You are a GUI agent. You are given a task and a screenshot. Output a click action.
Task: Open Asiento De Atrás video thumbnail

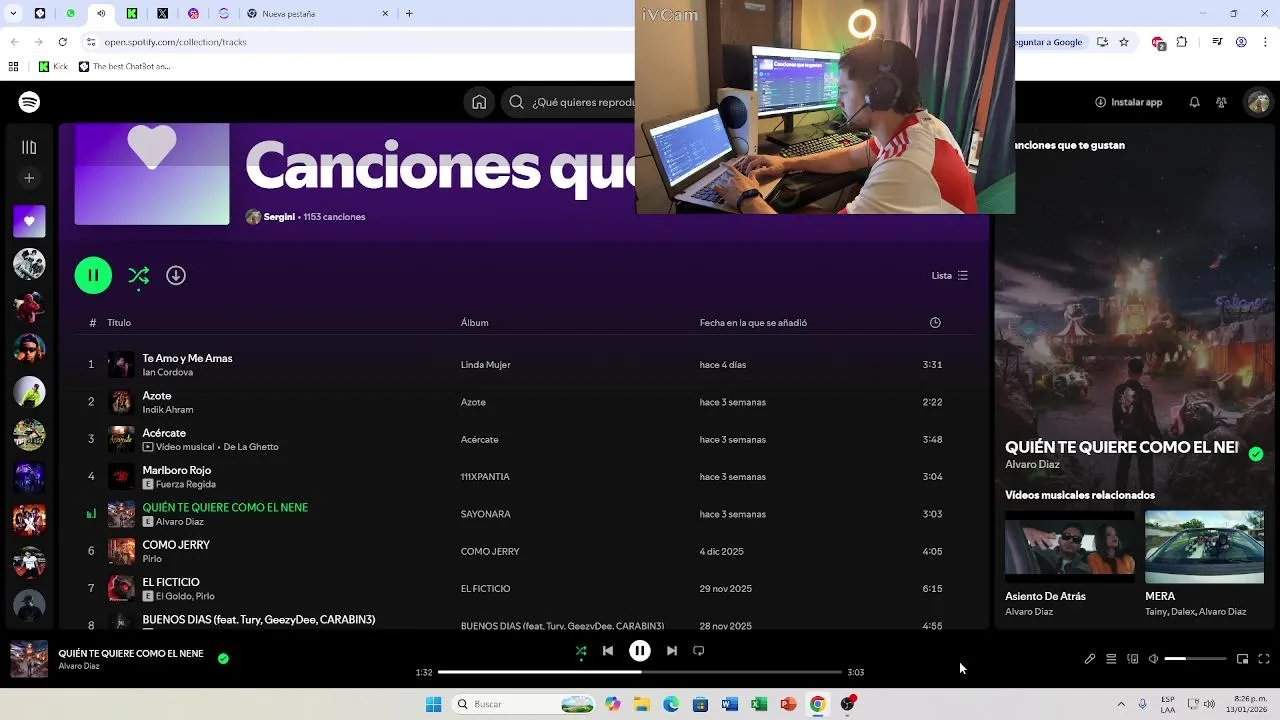pyautogui.click(x=1070, y=547)
